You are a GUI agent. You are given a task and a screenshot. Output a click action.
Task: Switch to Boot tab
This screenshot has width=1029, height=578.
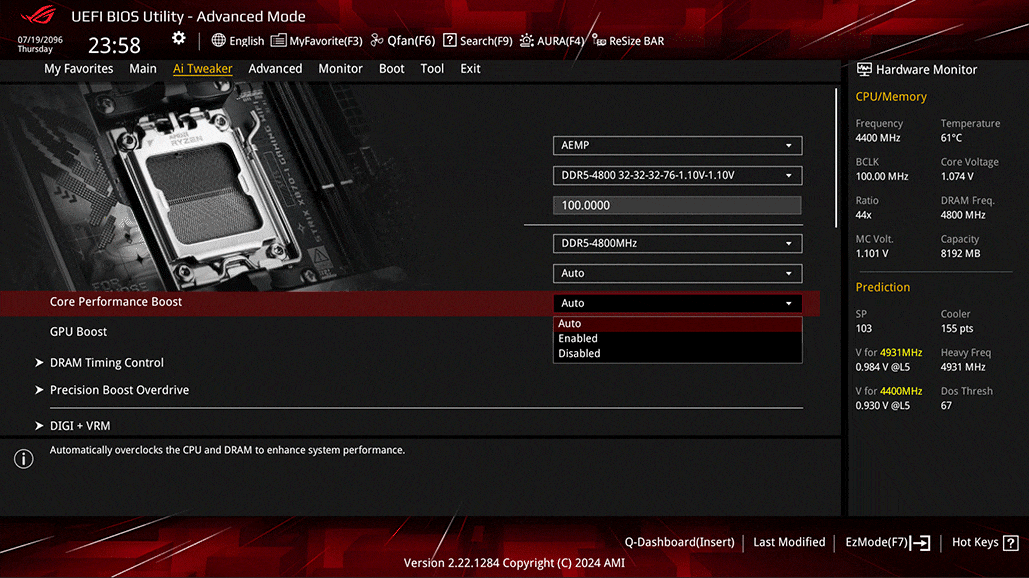coord(392,68)
